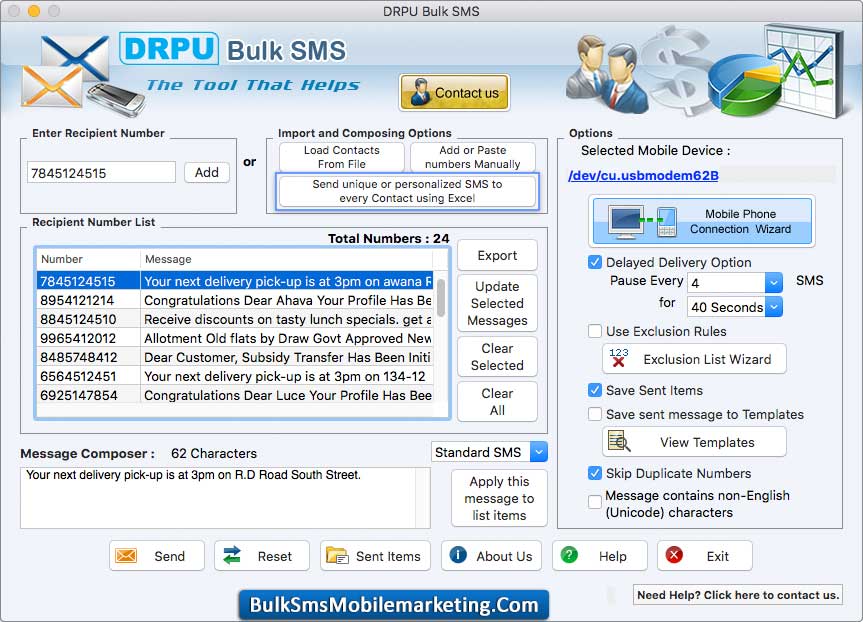Image resolution: width=863 pixels, height=622 pixels.
Task: Click Load Contacts From File button
Action: (x=342, y=157)
